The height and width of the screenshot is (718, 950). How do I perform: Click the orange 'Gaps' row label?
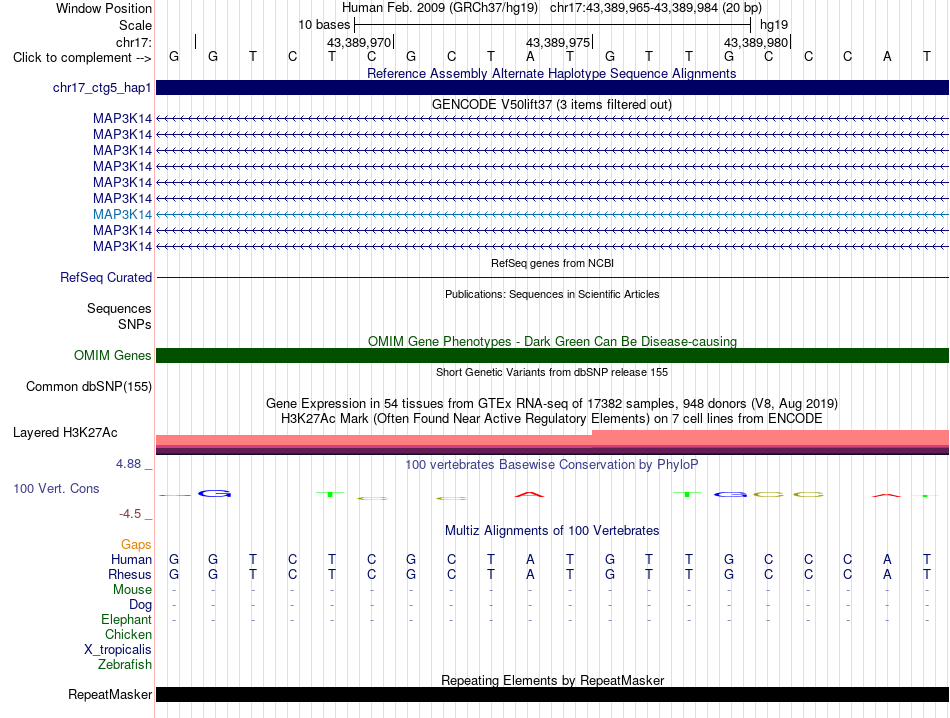(x=136, y=545)
